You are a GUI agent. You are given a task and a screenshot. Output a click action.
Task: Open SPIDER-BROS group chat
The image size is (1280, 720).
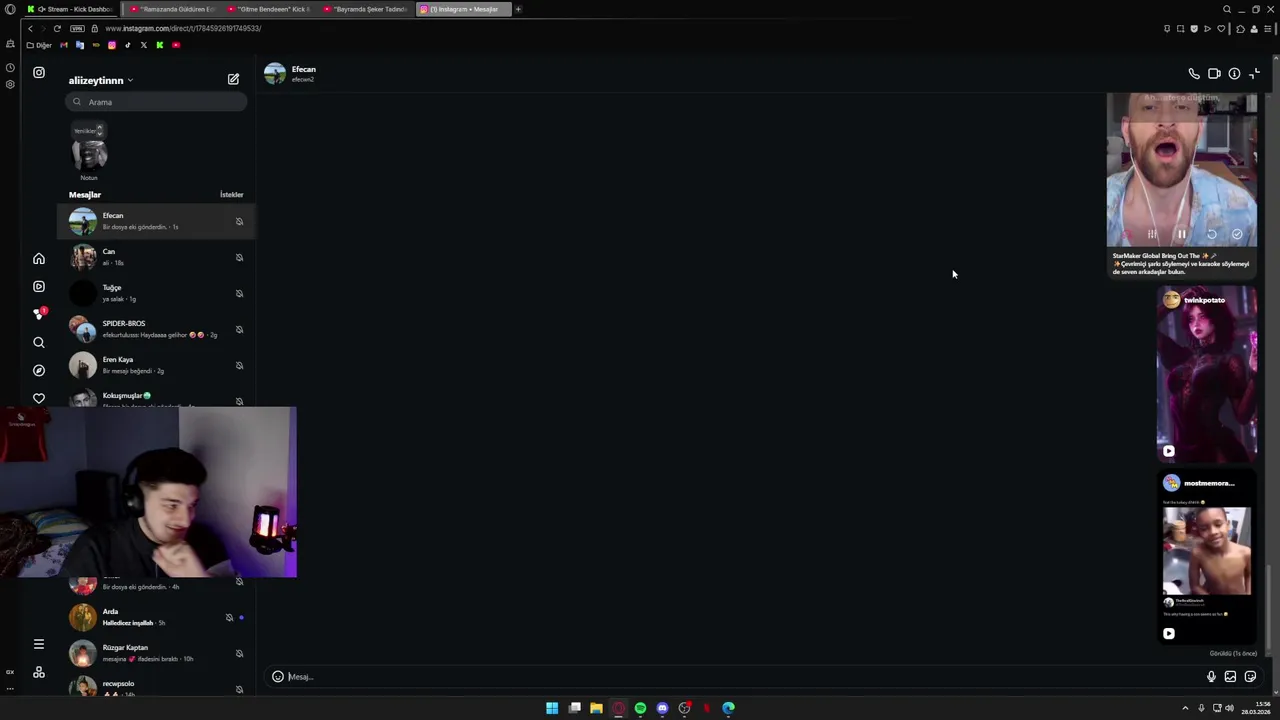pyautogui.click(x=156, y=330)
